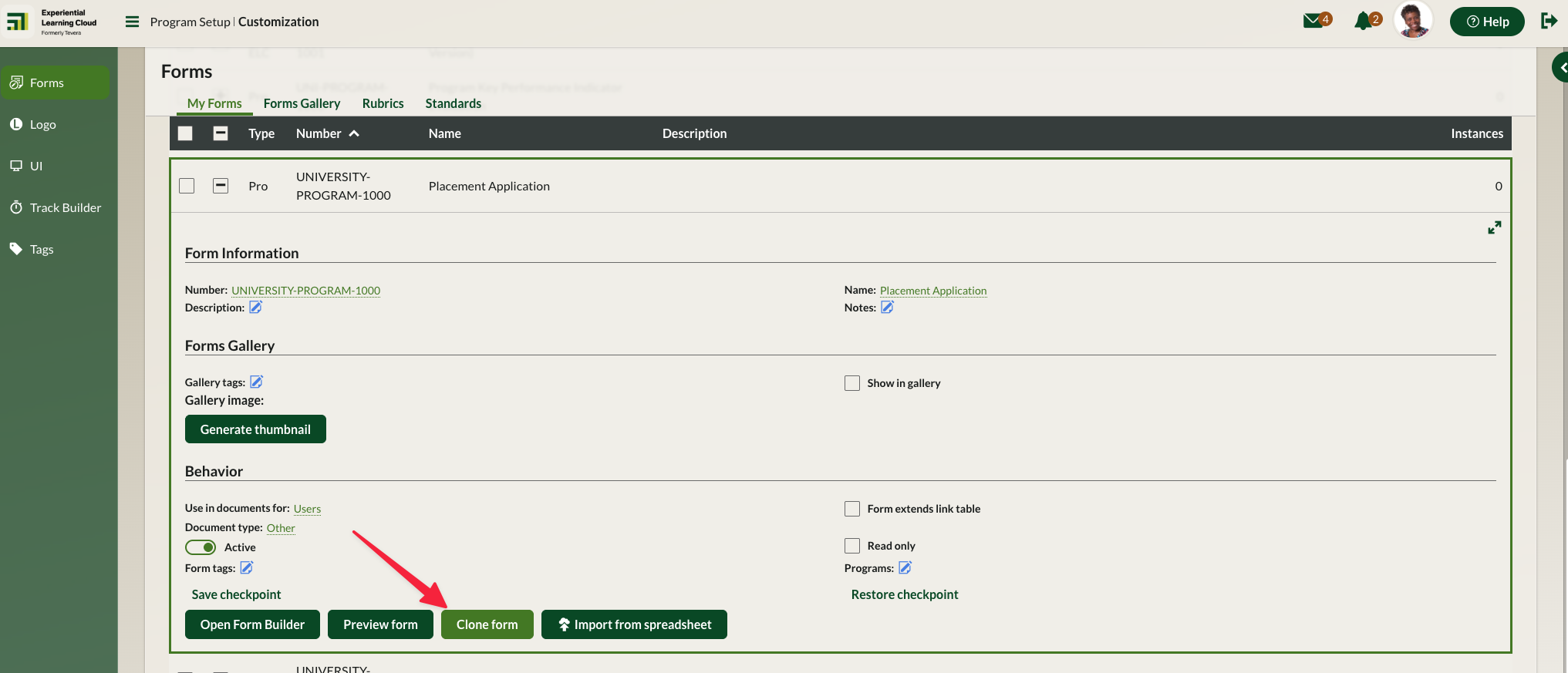Check the Read only option
The width and height of the screenshot is (1568, 673).
click(x=852, y=546)
